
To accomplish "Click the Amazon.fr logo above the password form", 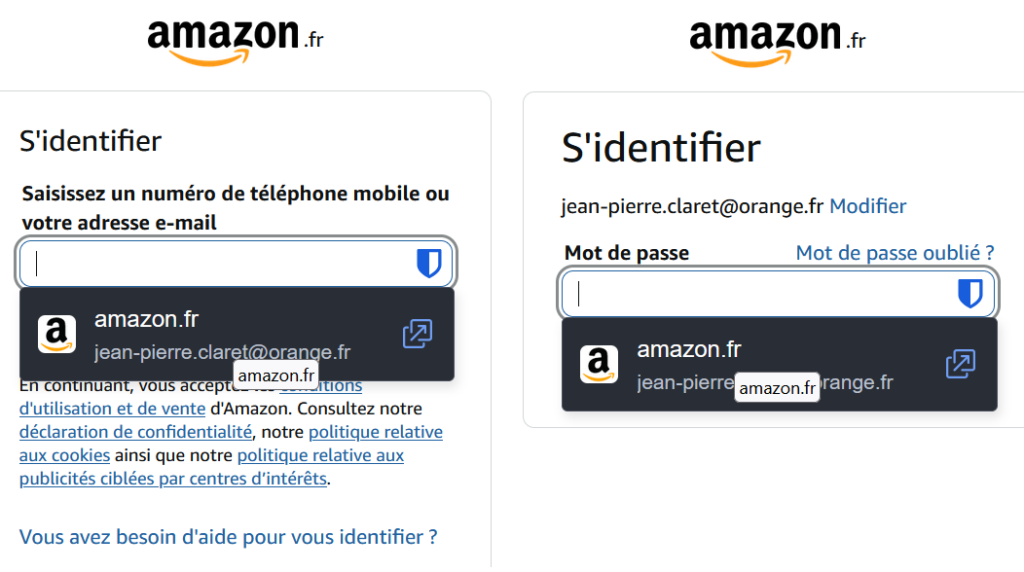I will coord(777,41).
